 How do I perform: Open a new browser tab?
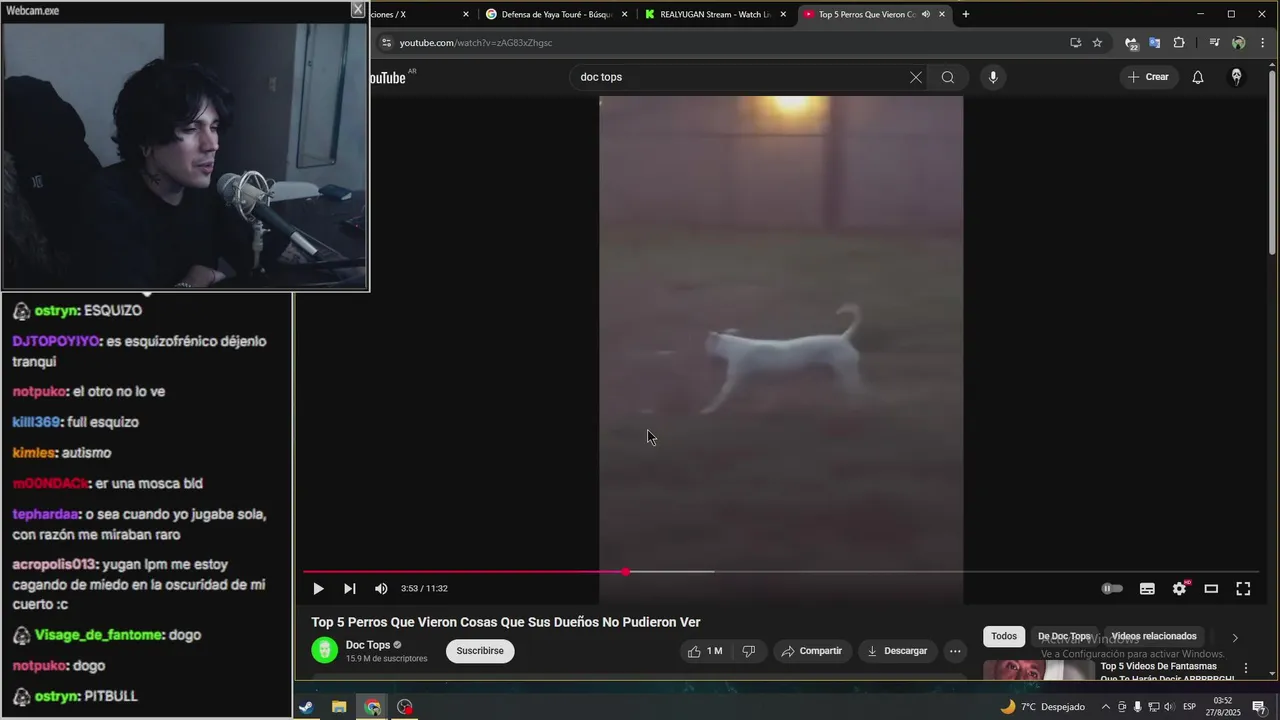pos(965,14)
